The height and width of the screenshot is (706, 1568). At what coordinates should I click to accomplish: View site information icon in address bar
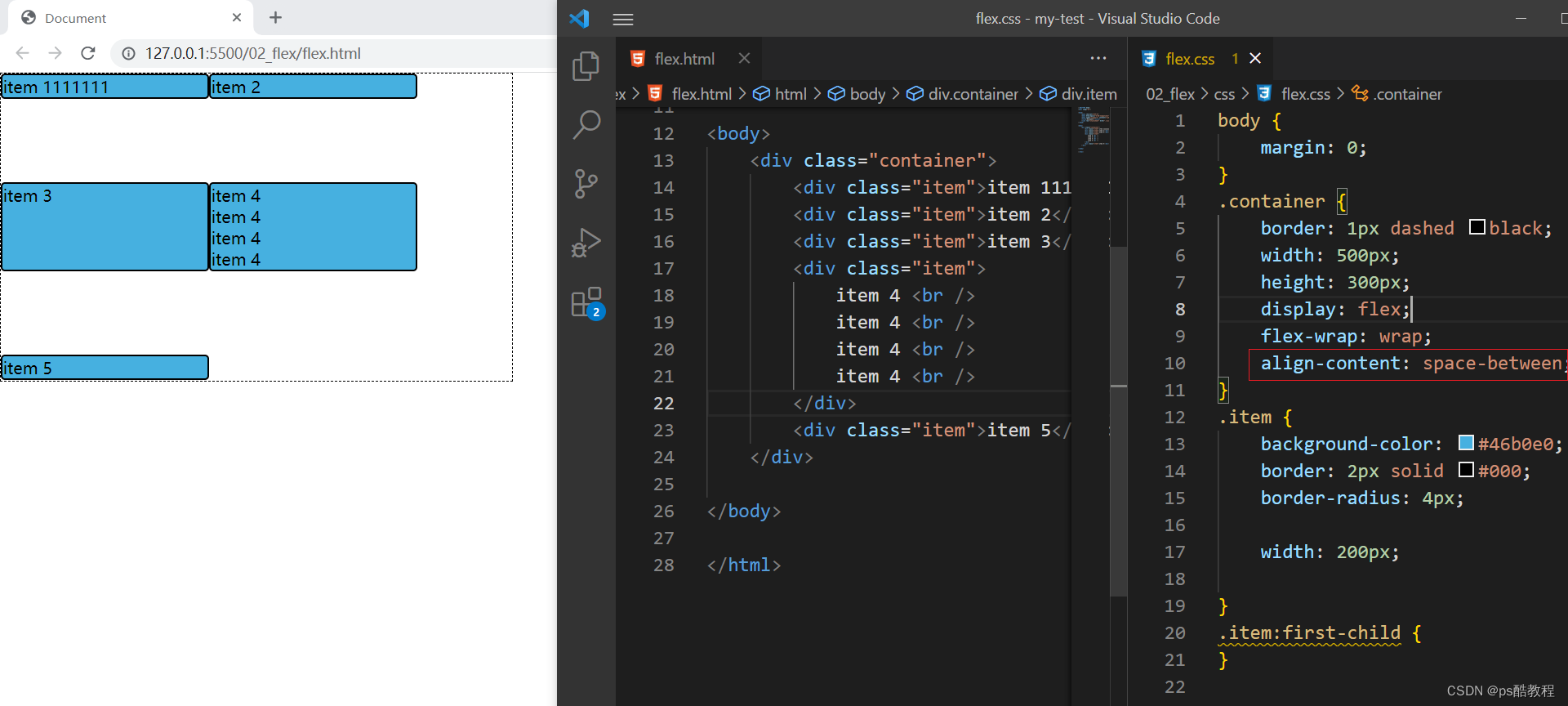click(128, 53)
